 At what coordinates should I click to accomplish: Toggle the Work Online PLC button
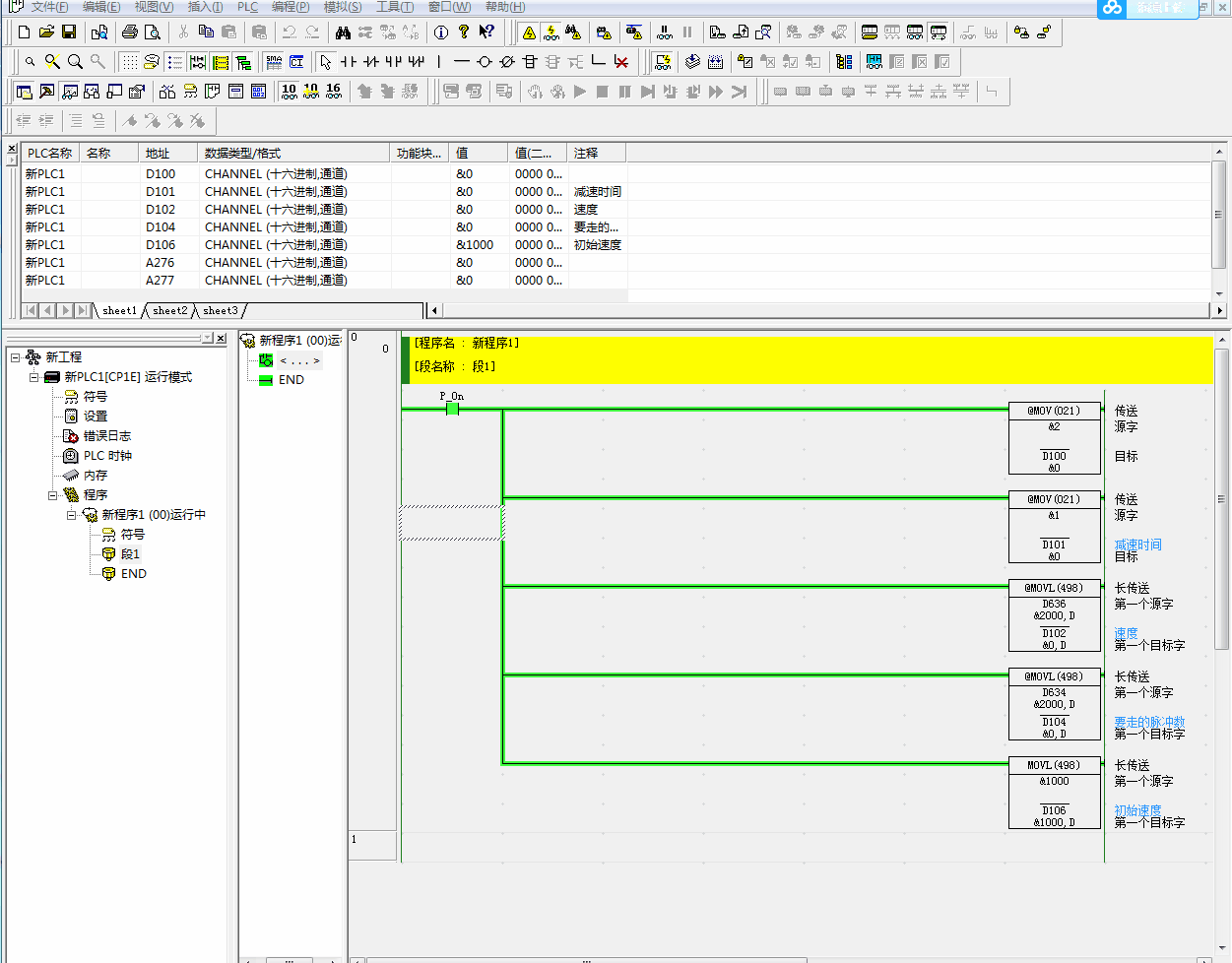(529, 32)
